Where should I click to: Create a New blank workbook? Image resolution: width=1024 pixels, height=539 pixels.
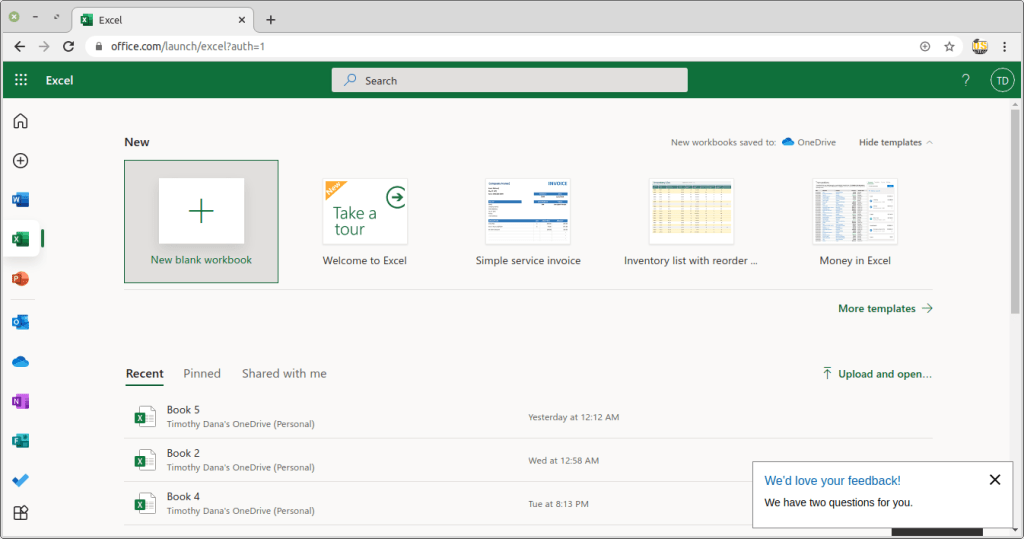[201, 220]
